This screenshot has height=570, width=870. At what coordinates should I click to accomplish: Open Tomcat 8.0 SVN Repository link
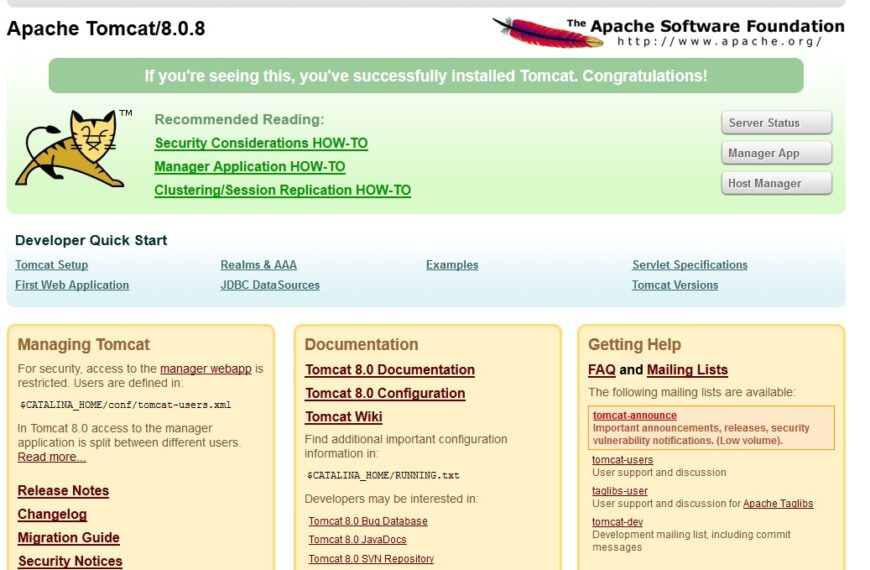(371, 559)
